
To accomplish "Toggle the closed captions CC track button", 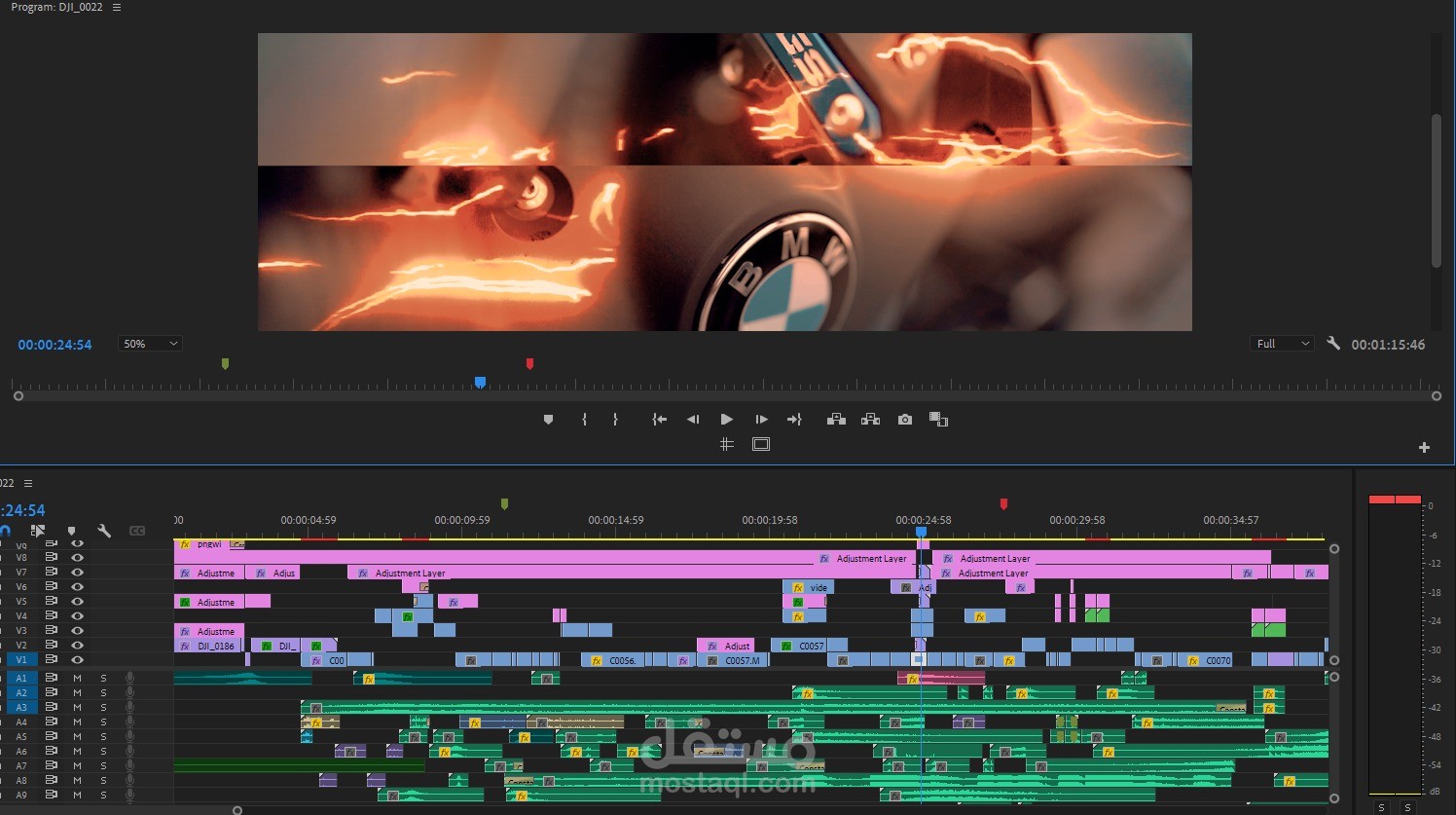I will click(137, 531).
